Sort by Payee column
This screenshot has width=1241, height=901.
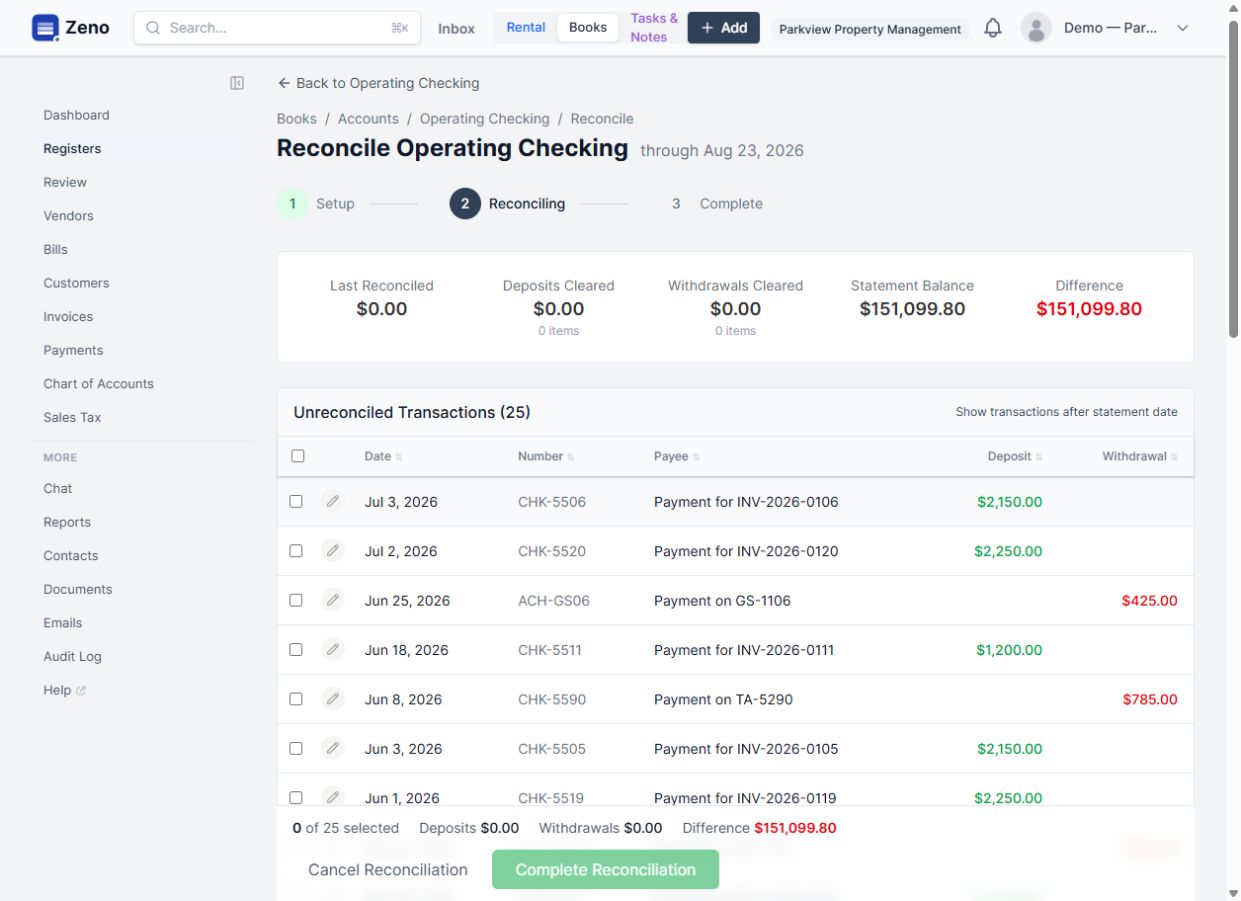click(x=676, y=456)
